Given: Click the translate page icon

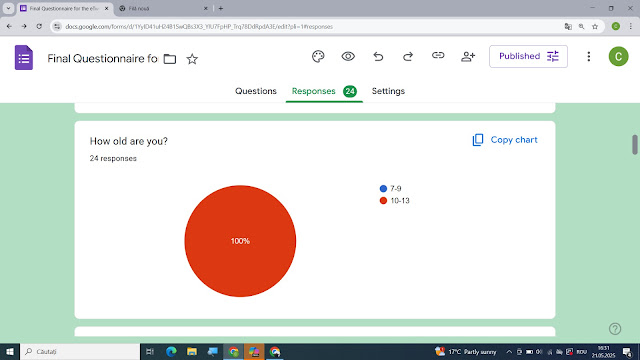Looking at the screenshot, I should click(x=568, y=27).
